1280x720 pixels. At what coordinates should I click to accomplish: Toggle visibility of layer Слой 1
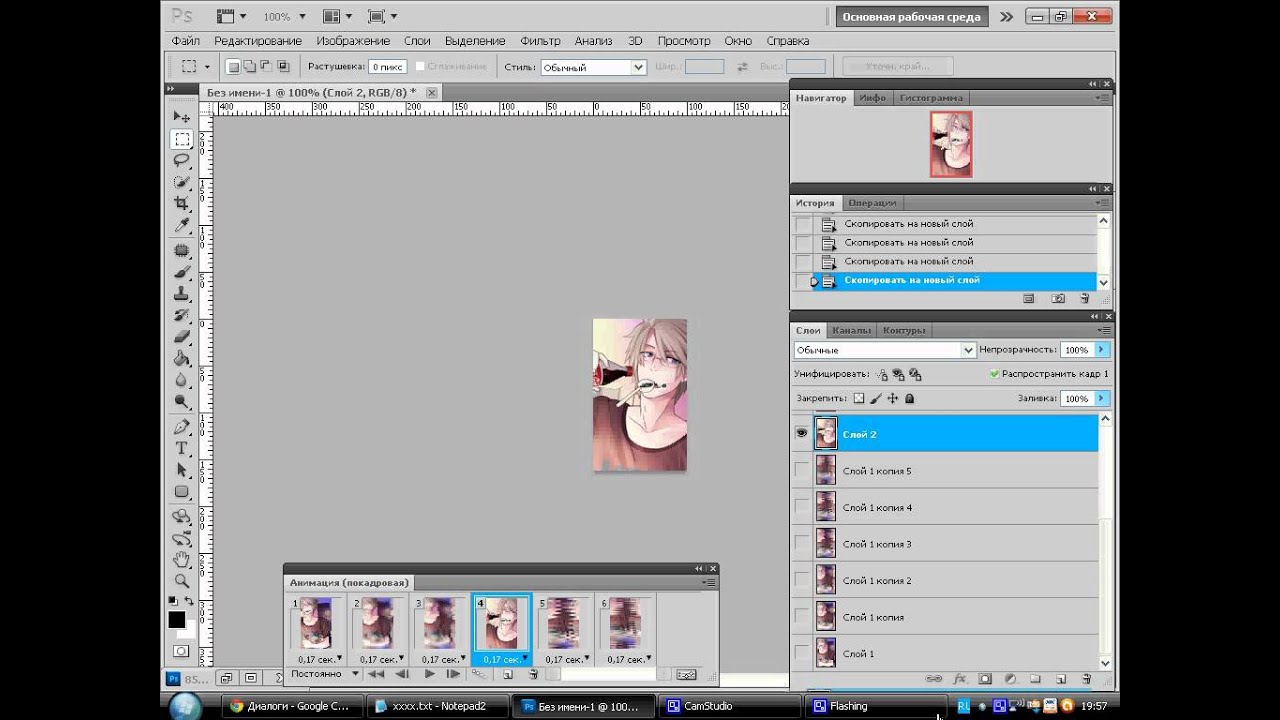click(x=802, y=653)
